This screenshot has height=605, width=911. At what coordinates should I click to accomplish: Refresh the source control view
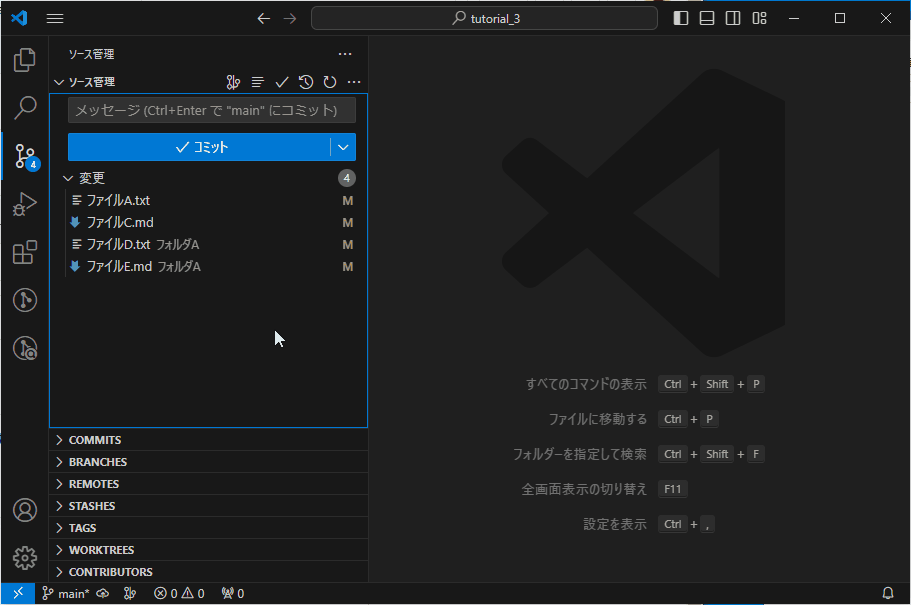point(330,82)
